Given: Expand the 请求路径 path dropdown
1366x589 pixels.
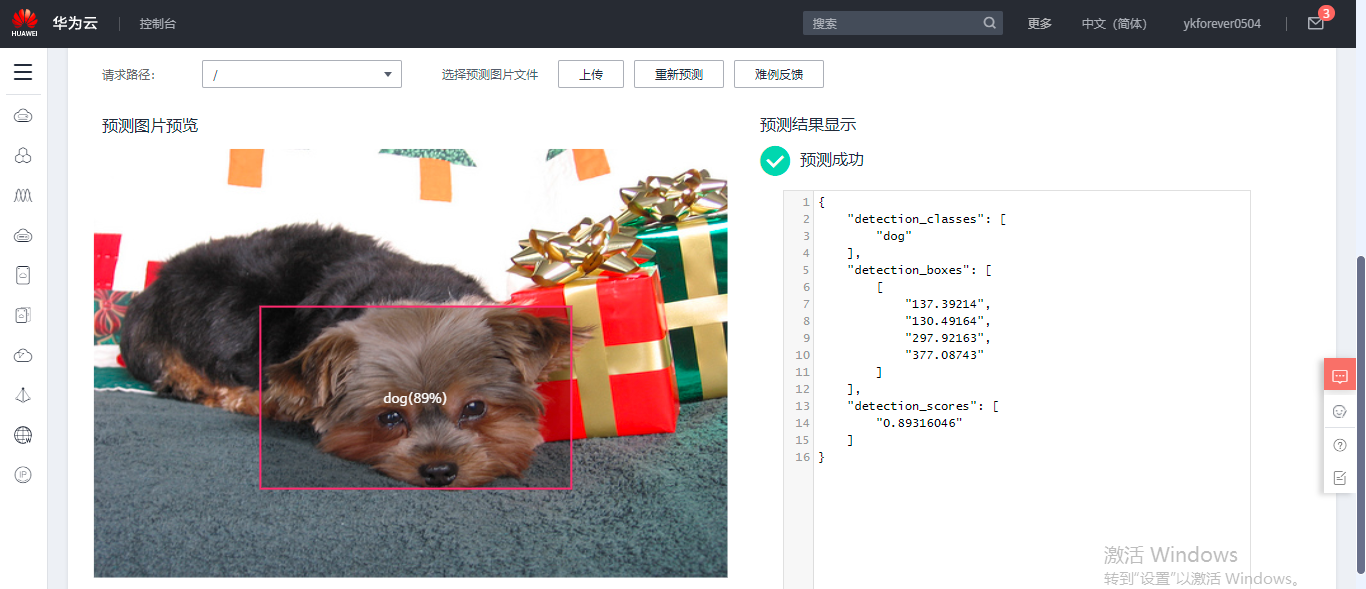Looking at the screenshot, I should pyautogui.click(x=388, y=73).
